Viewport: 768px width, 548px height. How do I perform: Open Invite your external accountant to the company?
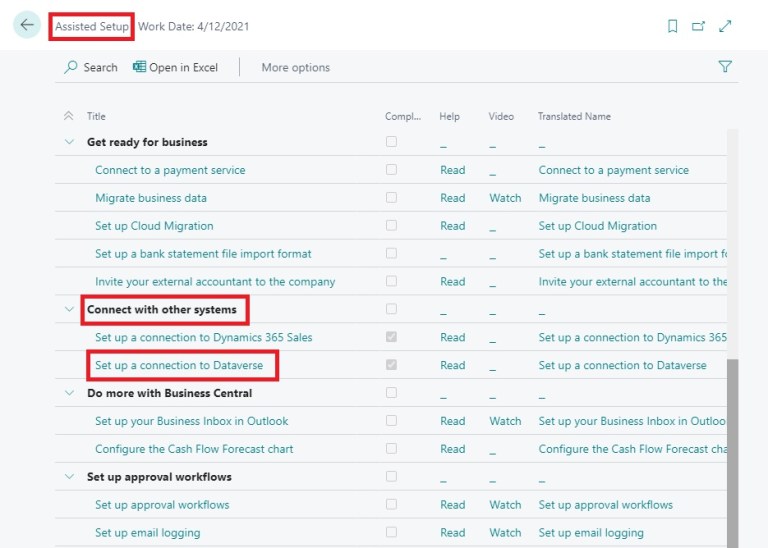215,282
